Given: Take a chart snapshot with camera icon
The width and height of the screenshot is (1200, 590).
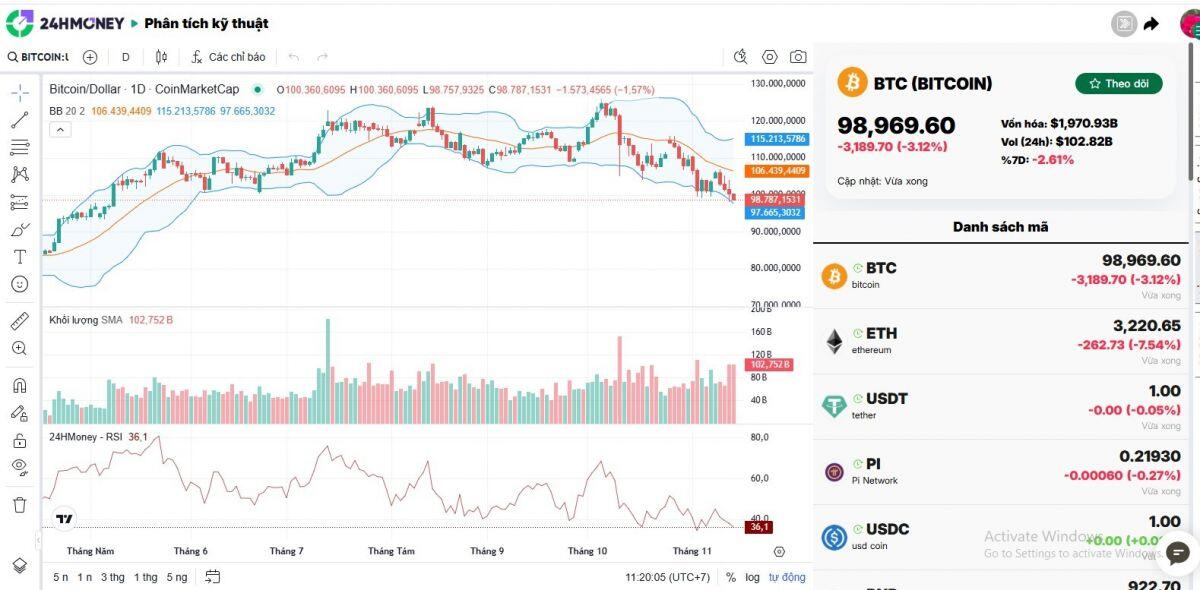Looking at the screenshot, I should pyautogui.click(x=798, y=57).
